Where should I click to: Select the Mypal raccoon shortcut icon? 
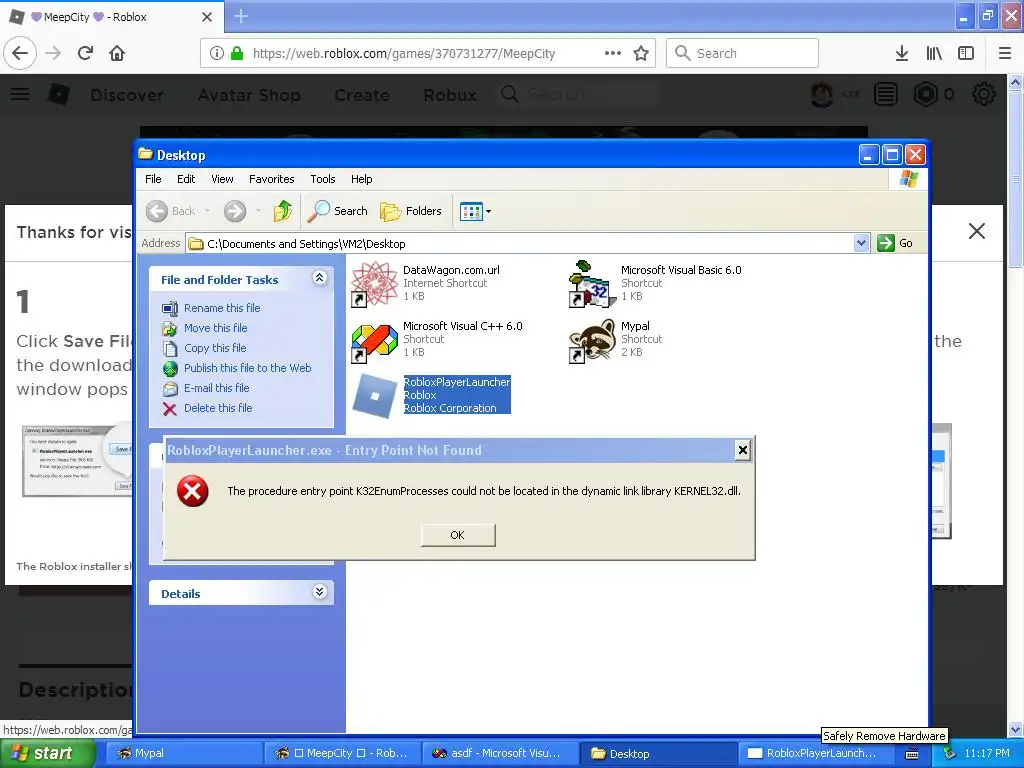[x=592, y=340]
